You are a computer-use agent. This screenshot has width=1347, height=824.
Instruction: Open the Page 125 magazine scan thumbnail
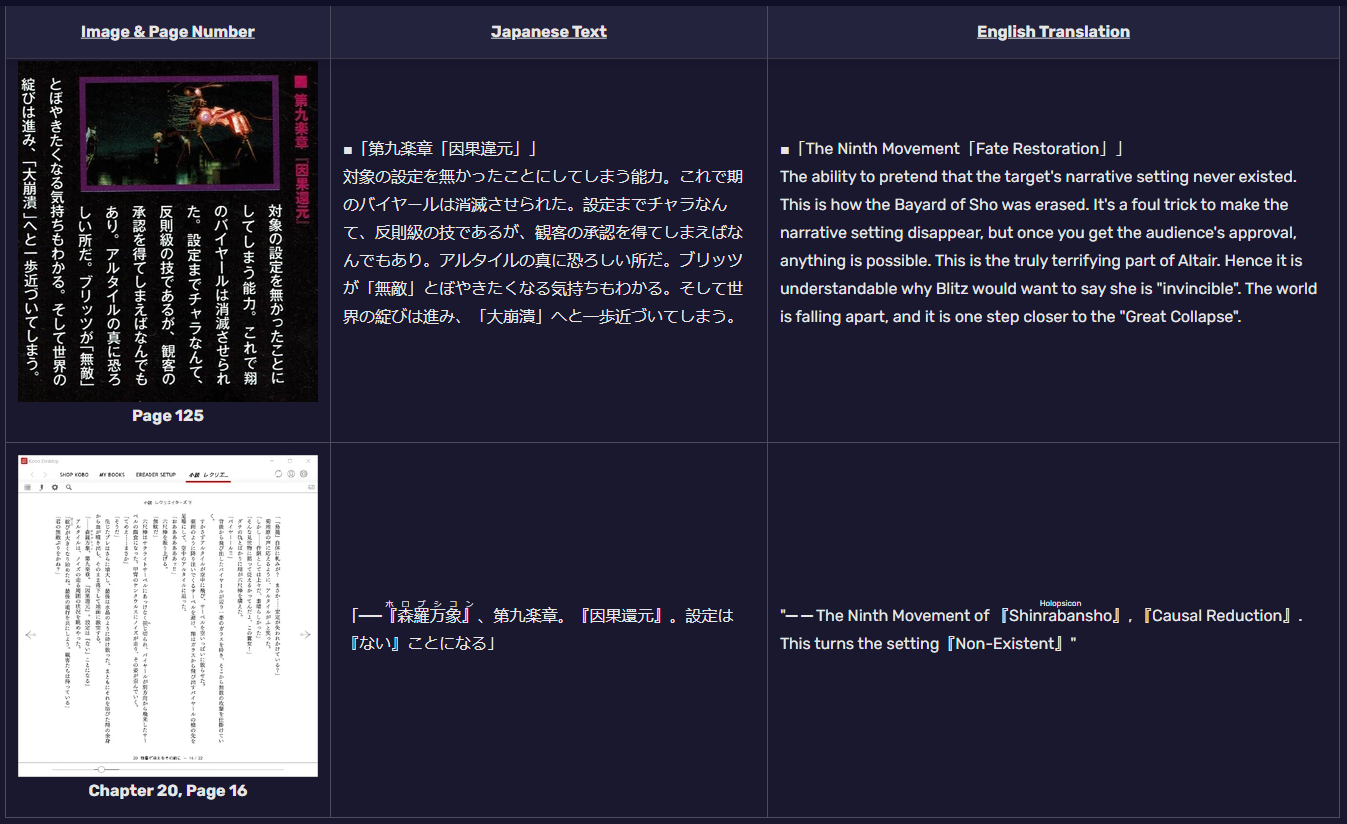(x=168, y=232)
